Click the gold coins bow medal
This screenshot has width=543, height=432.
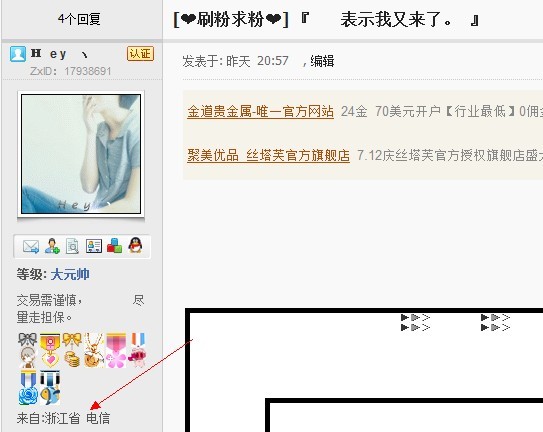click(x=72, y=350)
